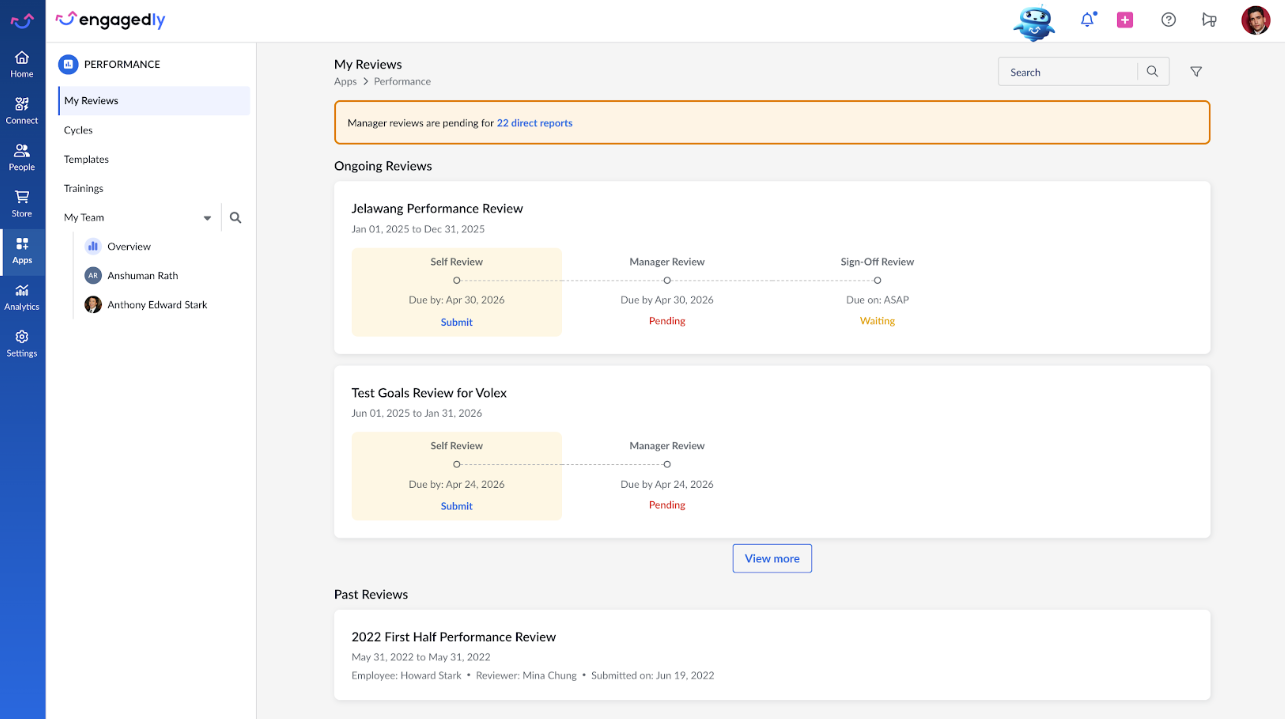Click the pink plus quick-add icon
The image size is (1285, 719).
coord(1125,20)
